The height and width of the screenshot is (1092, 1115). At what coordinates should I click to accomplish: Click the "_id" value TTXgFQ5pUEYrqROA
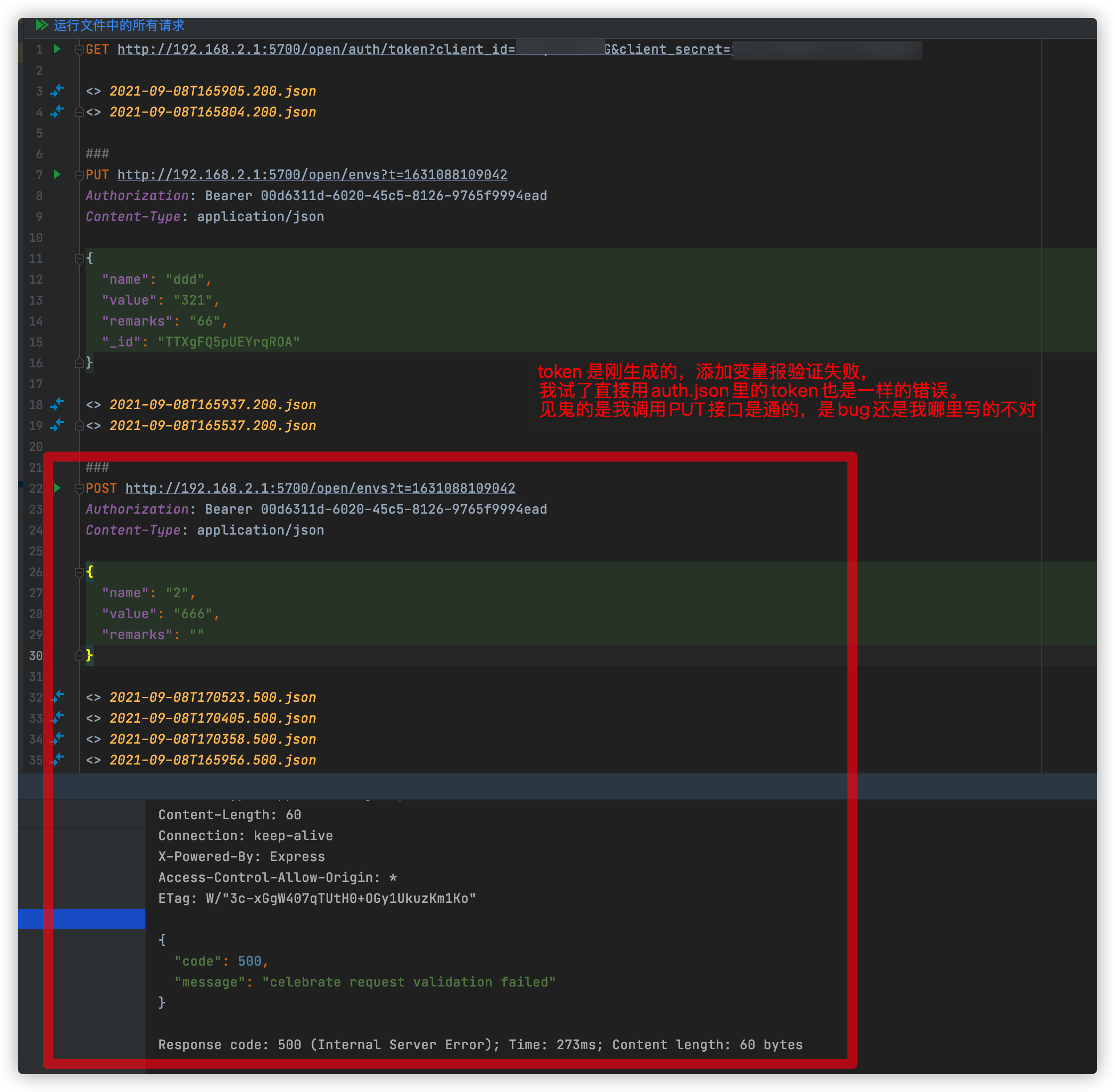pos(228,342)
